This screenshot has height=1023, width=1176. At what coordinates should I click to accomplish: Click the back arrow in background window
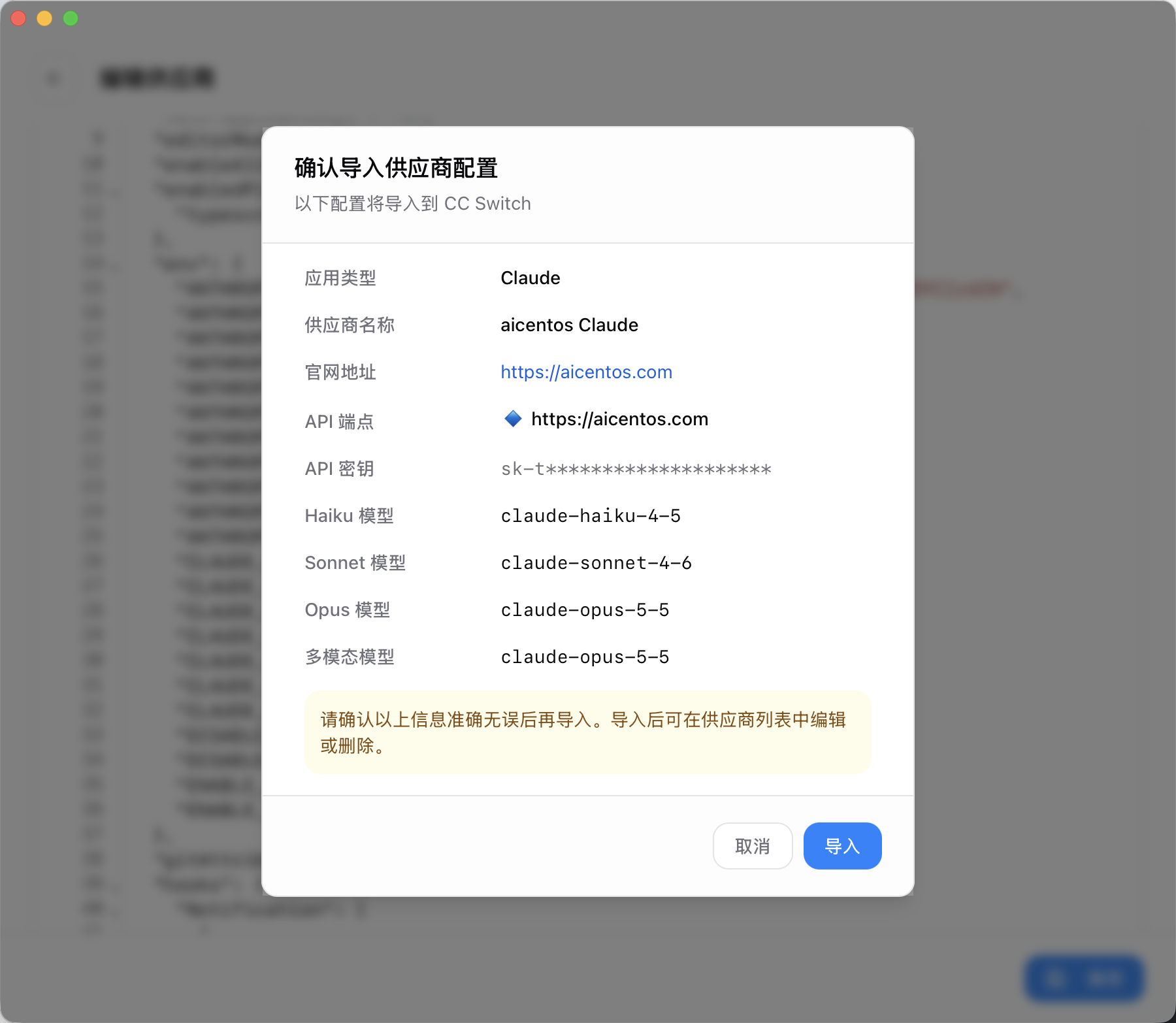click(x=54, y=78)
